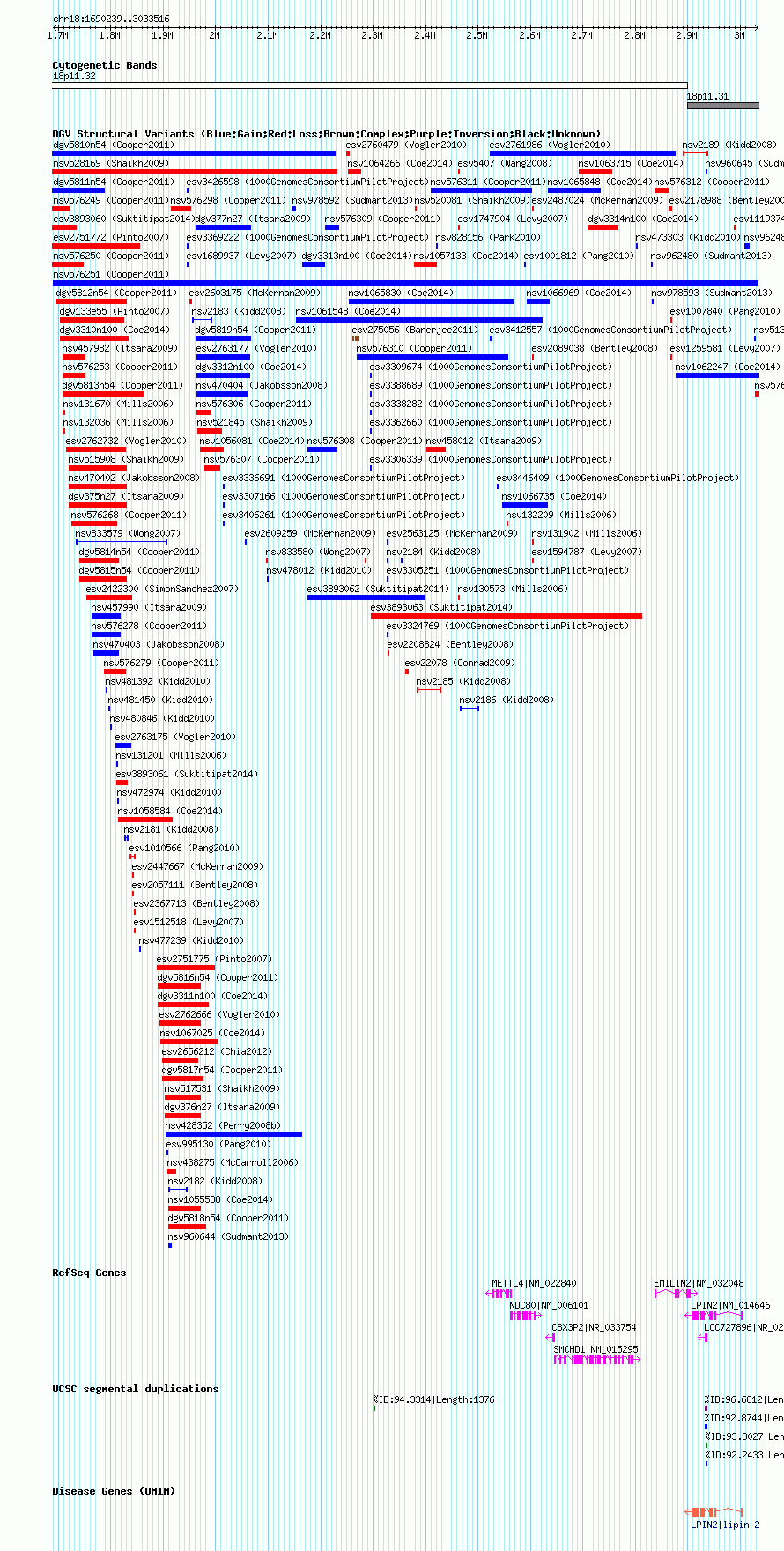The width and height of the screenshot is (784, 1551).
Task: Click the red nsv528169 (Shaikh2009) loss bar
Action: coord(195,172)
